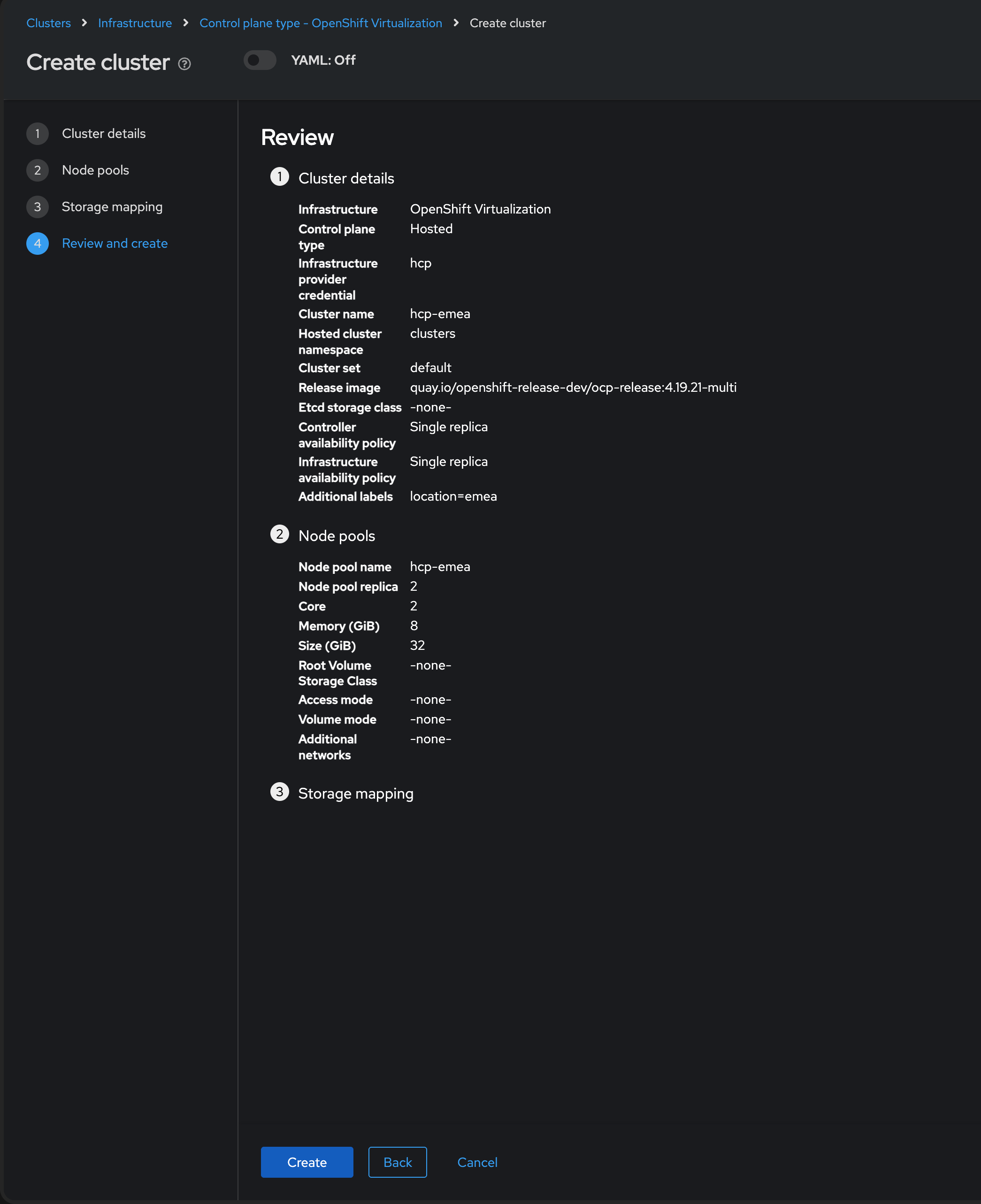981x1204 pixels.
Task: Select the Cluster details wizard step
Action: coord(103,133)
